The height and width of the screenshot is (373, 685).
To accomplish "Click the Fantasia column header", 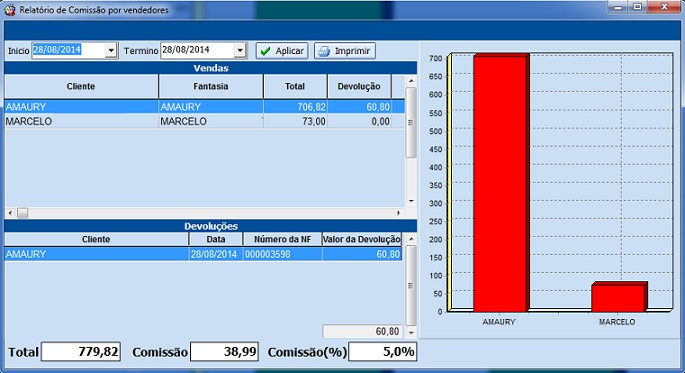I will (x=211, y=86).
